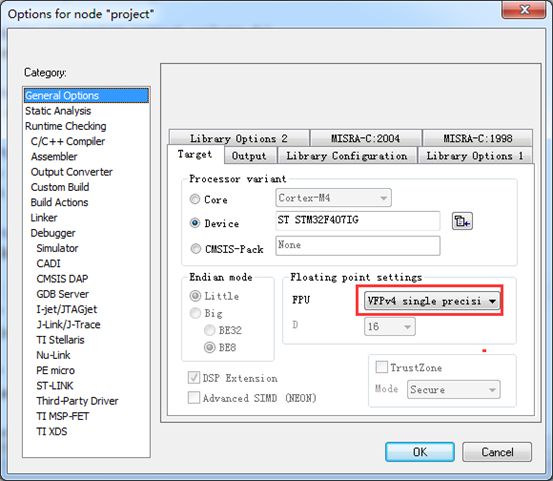Toggle Advanced SIMD (NEON) checkbox
Viewport: 553px width, 481px height.
(194, 398)
